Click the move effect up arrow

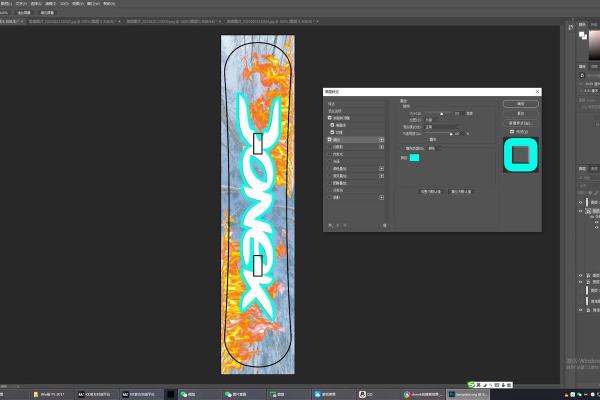click(338, 225)
